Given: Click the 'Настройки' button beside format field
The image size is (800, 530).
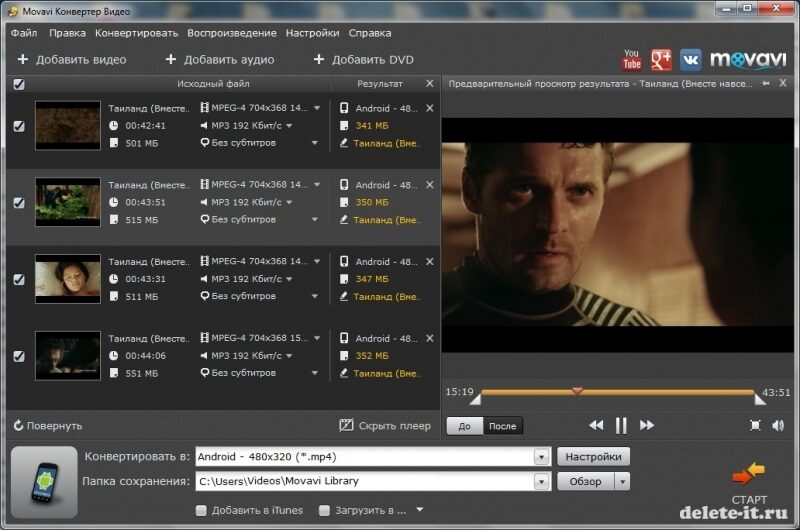Looking at the screenshot, I should (593, 457).
